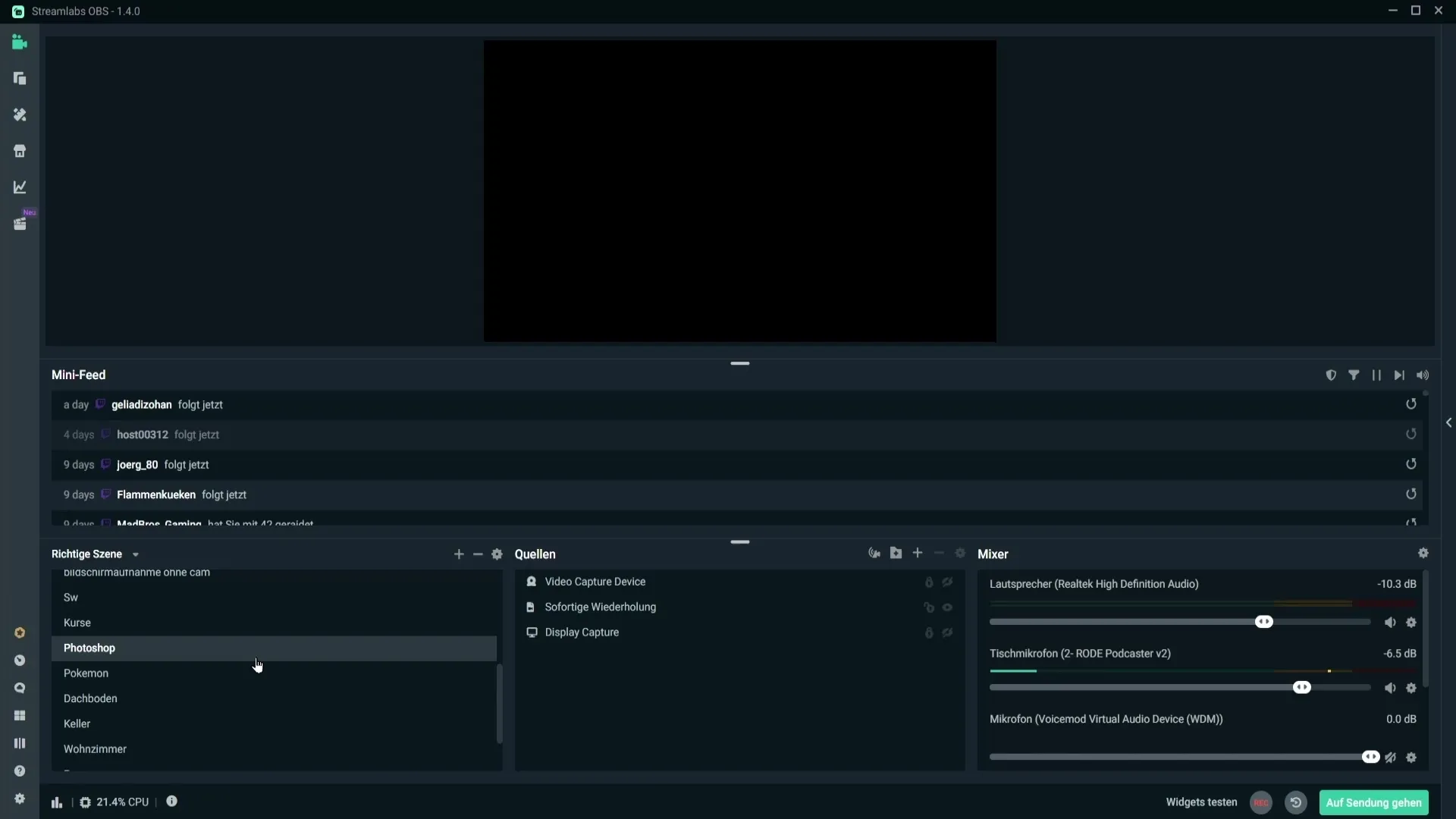Replay the geliadizohan follow alert

pyautogui.click(x=1411, y=404)
